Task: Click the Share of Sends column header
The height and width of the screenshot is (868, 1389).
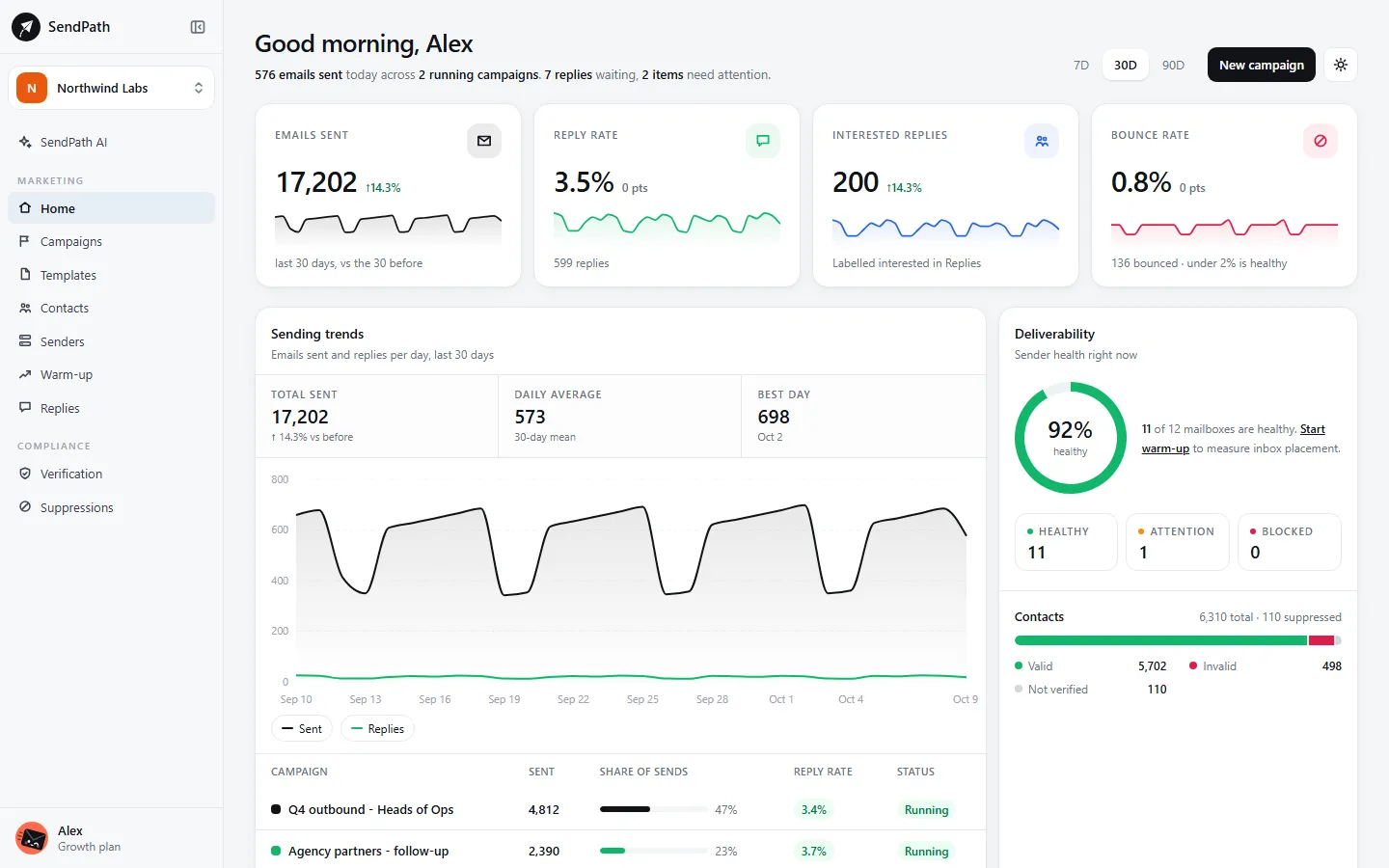Action: [x=643, y=772]
